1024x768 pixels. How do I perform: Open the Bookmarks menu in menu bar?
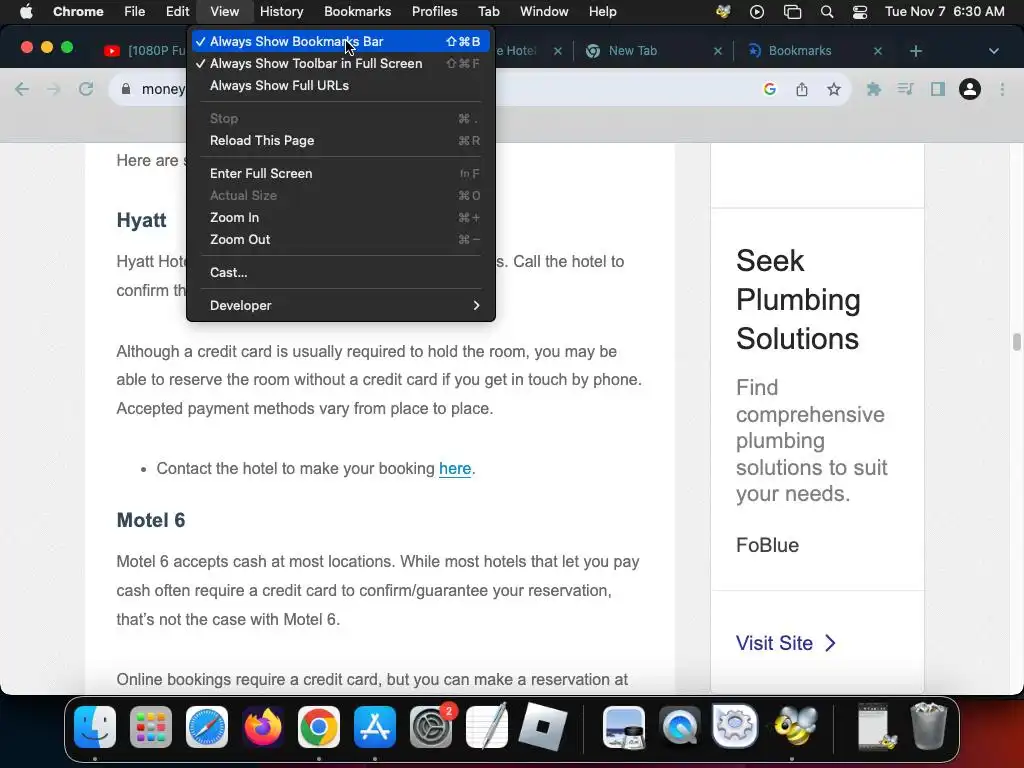(357, 12)
